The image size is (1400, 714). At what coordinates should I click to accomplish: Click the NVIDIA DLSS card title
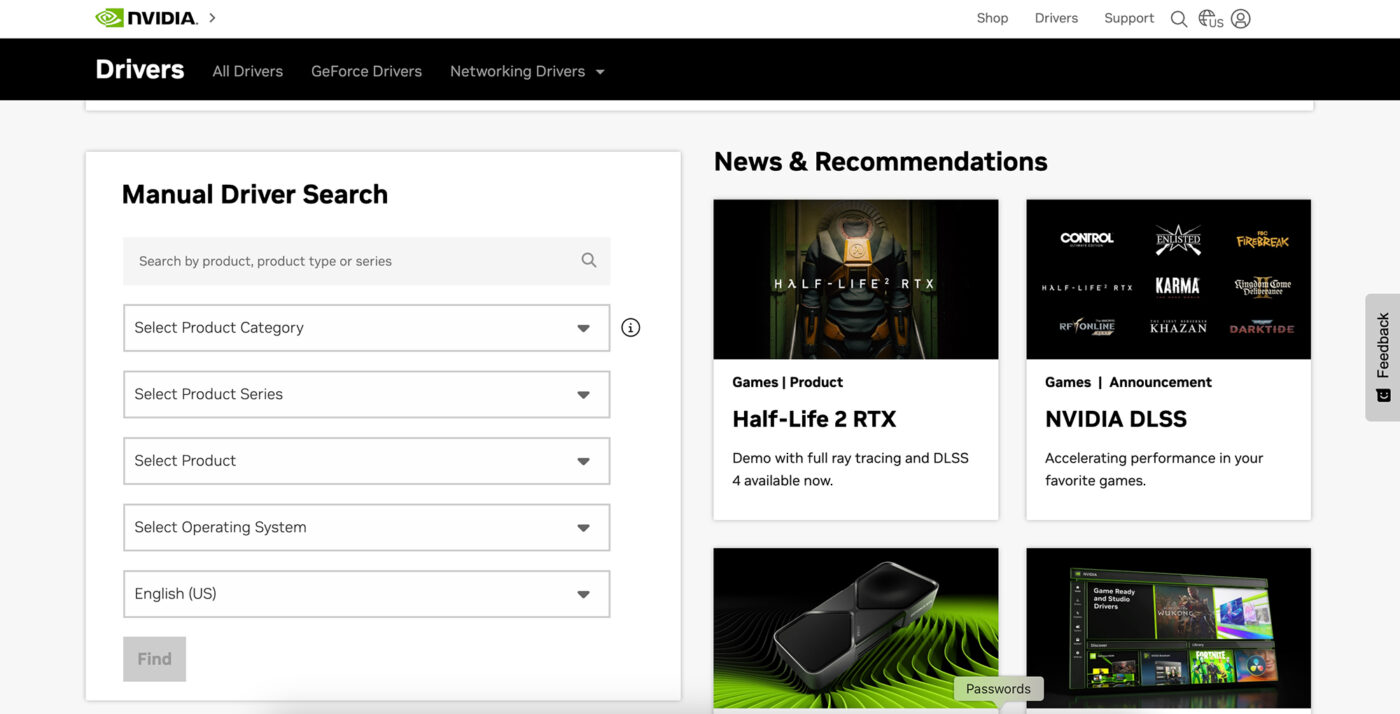[1116, 419]
